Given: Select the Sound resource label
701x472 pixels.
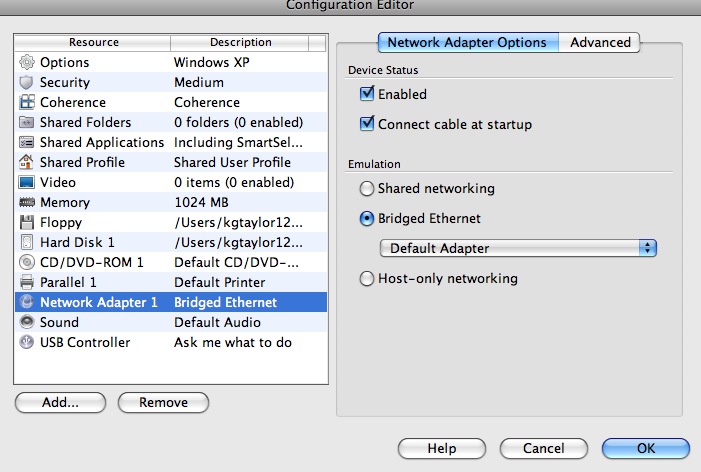Looking at the screenshot, I should coord(59,322).
